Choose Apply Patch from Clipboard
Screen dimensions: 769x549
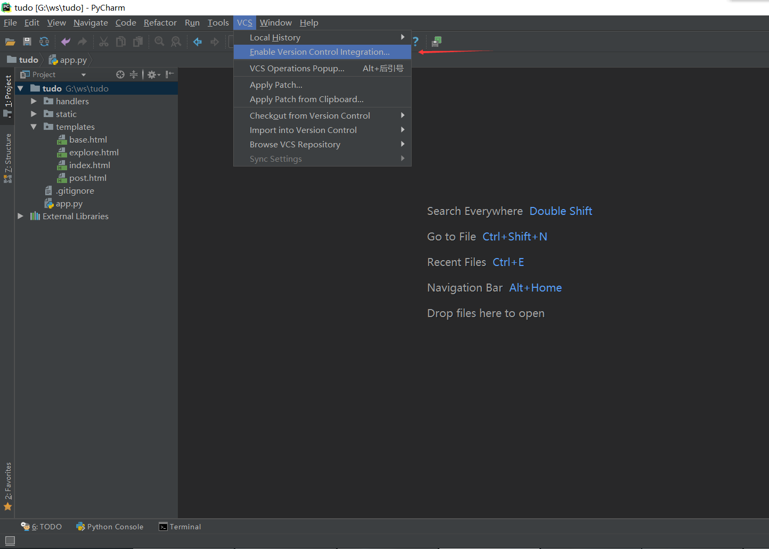click(x=322, y=99)
